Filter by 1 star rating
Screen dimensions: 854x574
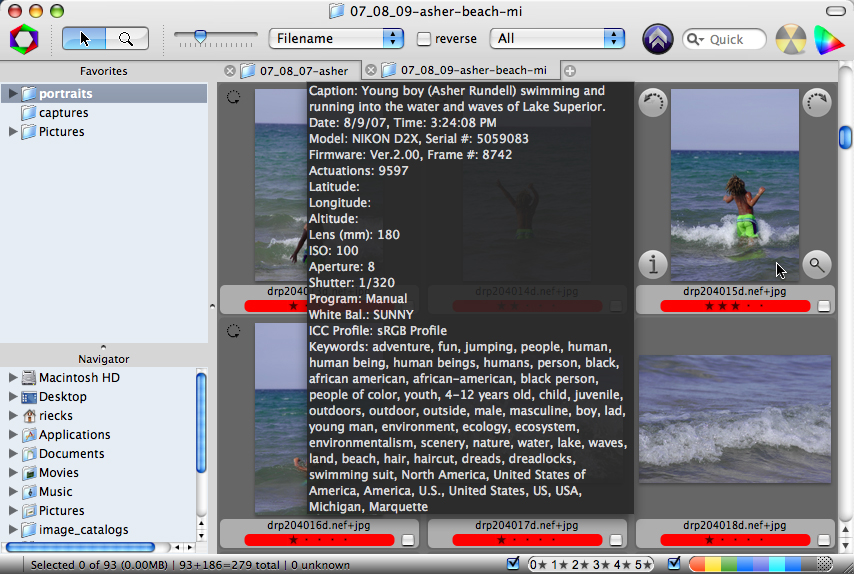558,564
